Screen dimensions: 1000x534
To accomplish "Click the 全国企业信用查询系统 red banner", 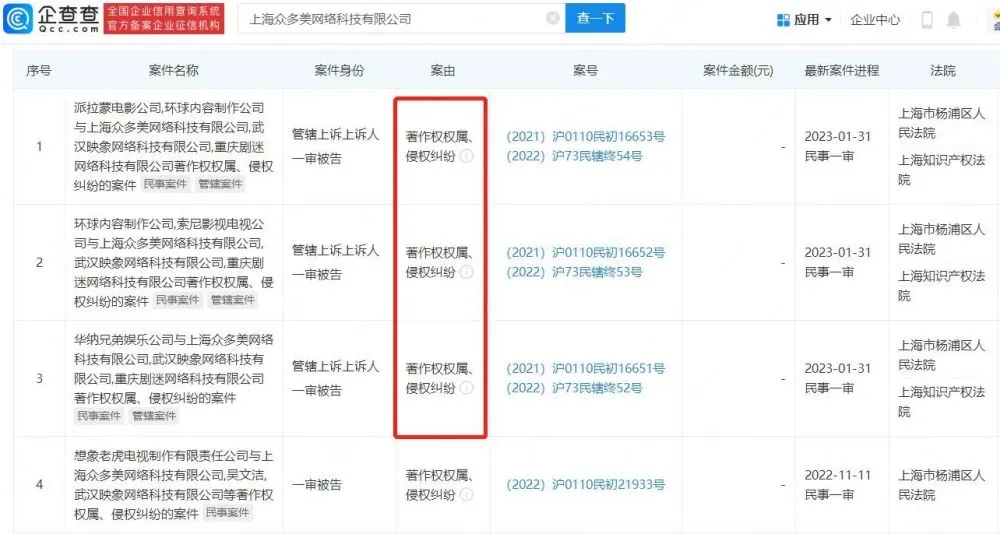I will [164, 19].
